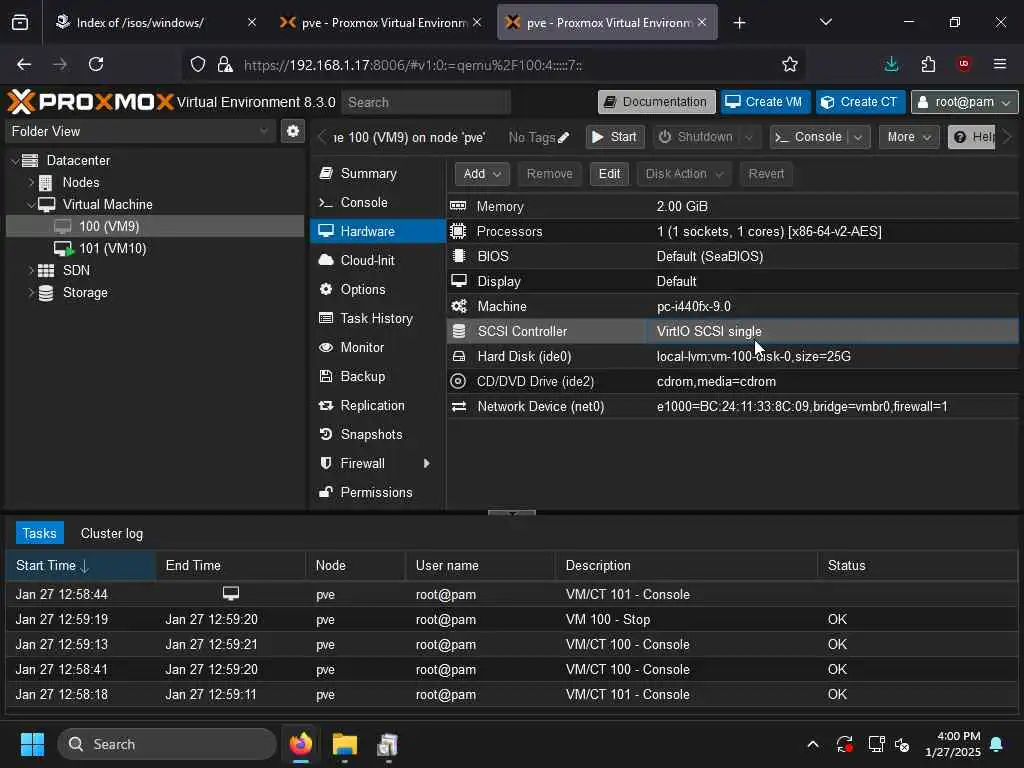Click the Create VM button
1024x768 pixels.
[x=765, y=102]
